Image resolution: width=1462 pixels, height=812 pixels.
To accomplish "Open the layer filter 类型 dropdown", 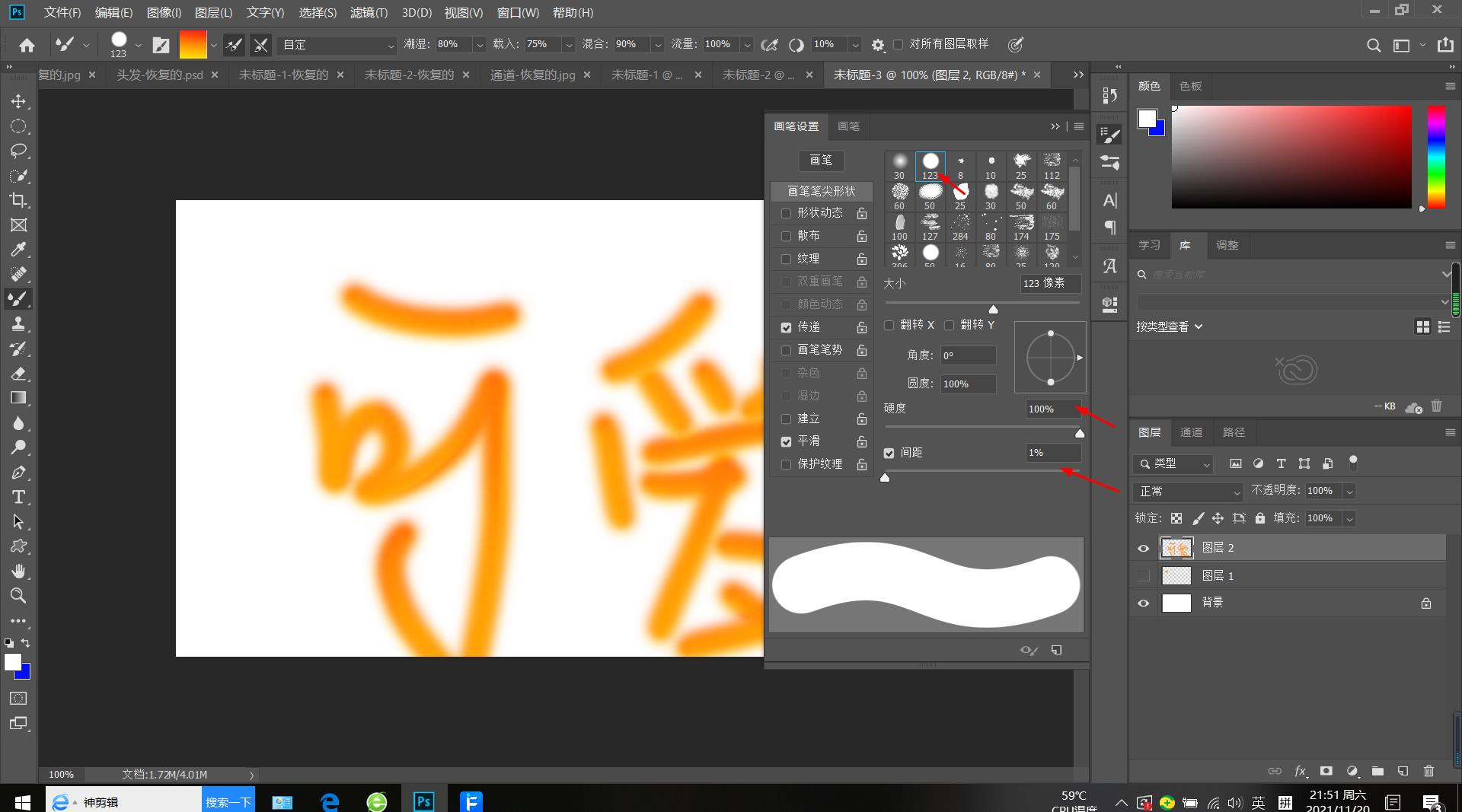I will click(x=1173, y=463).
